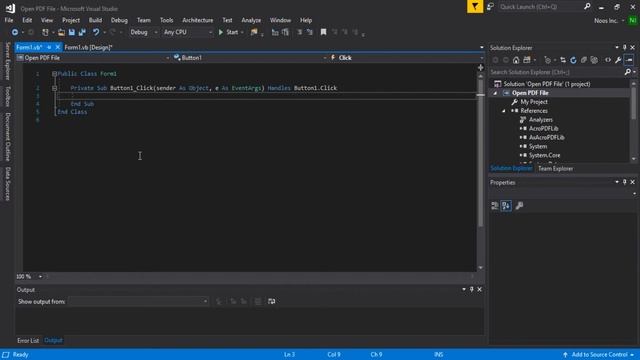640x360 pixels.
Task: Open the notifications flag icon
Action: tap(475, 7)
